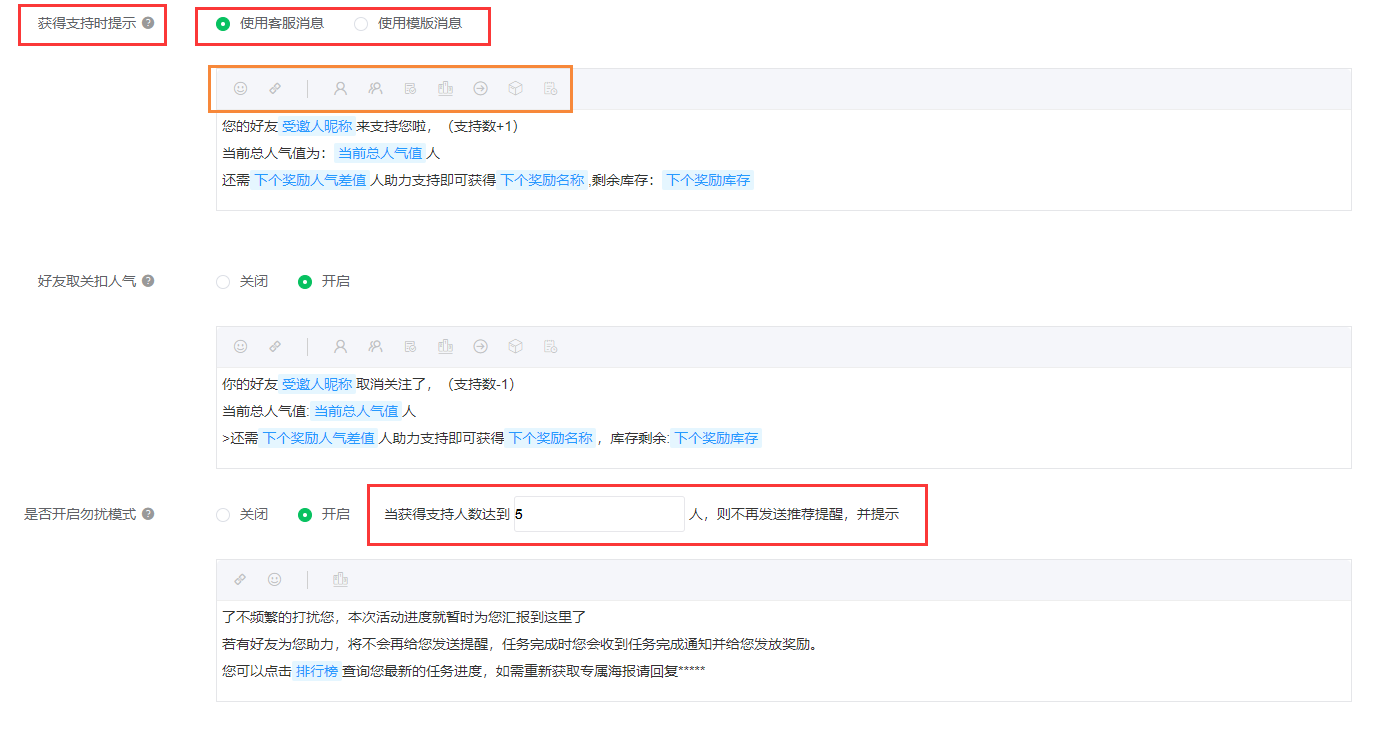Click the ranking podium icon in the top editor
The image size is (1395, 734).
(x=445, y=88)
